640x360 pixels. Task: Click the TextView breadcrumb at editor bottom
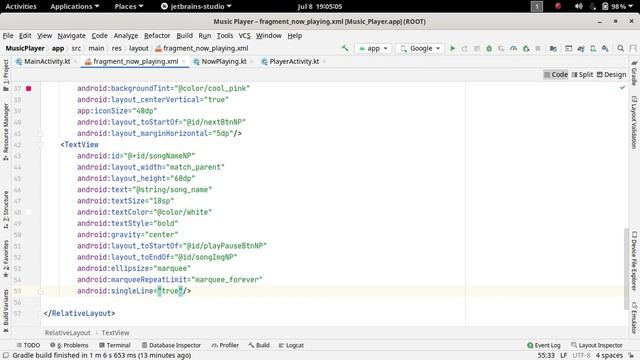click(x=115, y=333)
